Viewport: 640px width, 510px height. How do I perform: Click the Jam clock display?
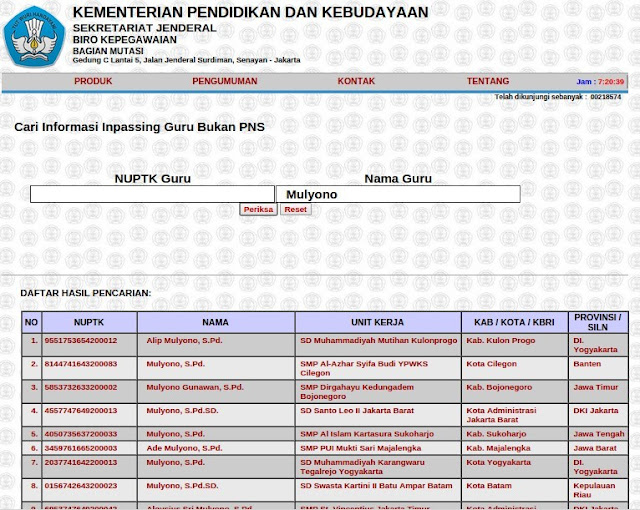[600, 82]
